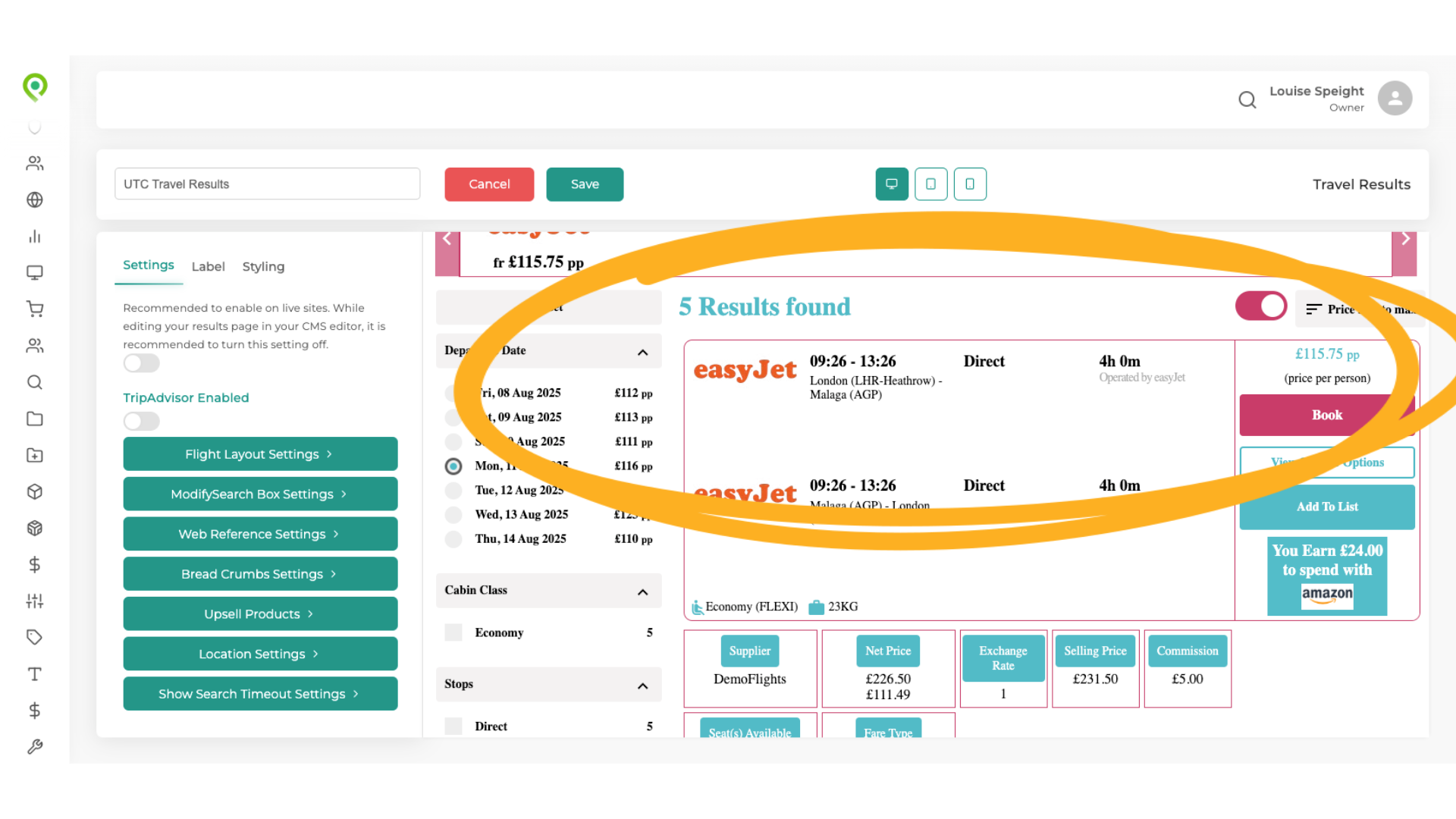Open the shopping cart sidebar icon
The height and width of the screenshot is (819, 1456).
point(35,309)
